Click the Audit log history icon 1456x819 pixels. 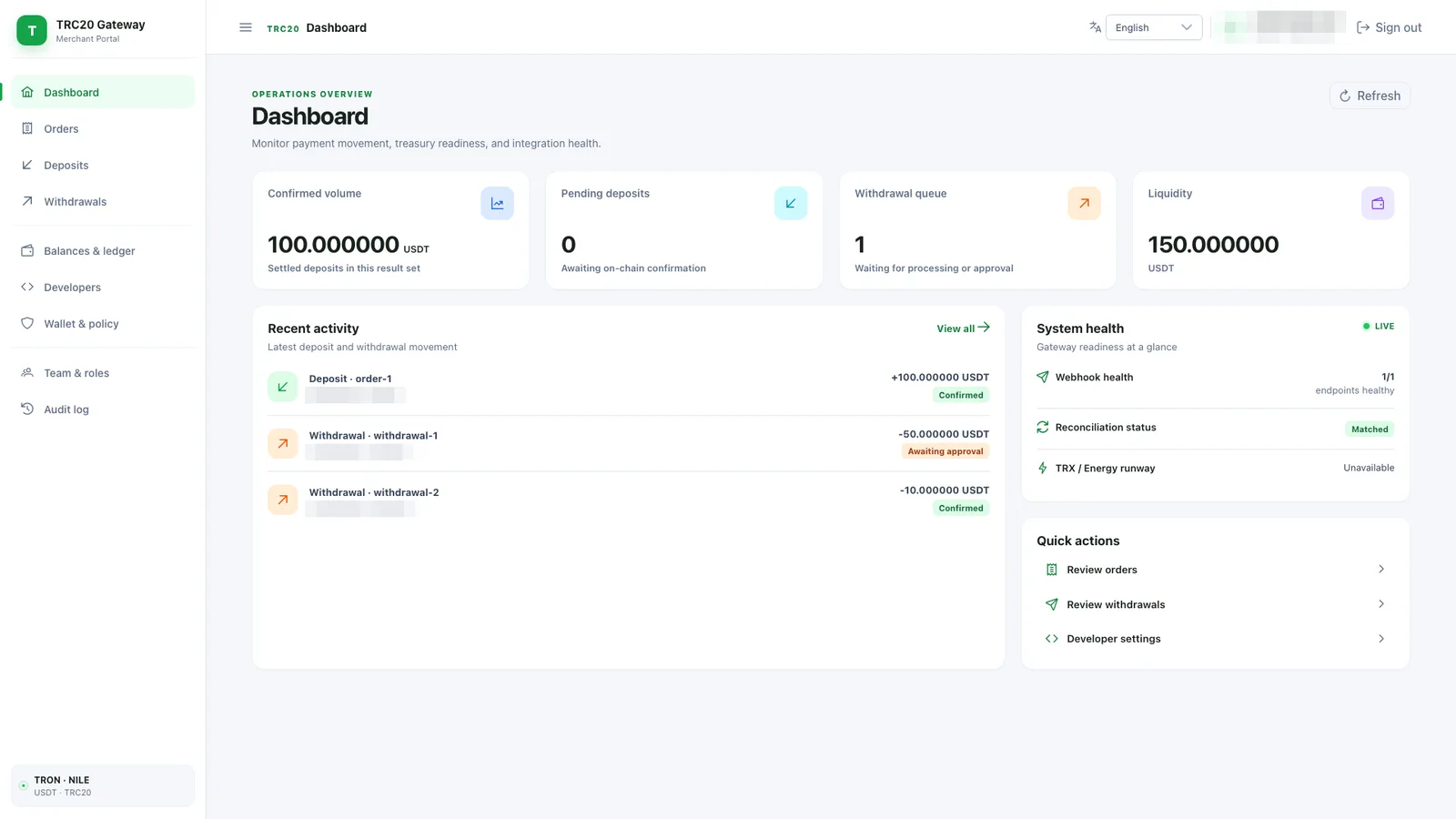[27, 409]
